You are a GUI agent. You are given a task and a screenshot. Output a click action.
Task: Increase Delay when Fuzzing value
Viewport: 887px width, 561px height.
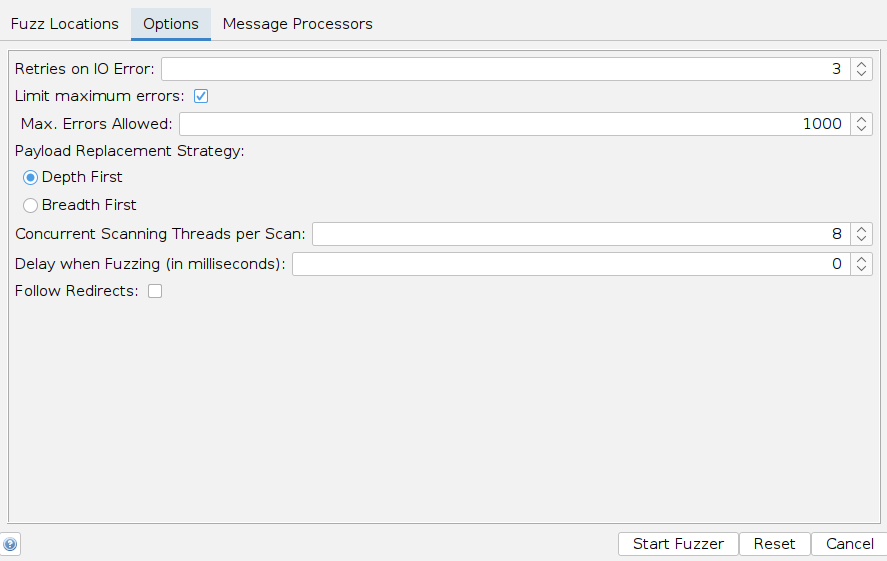tap(862, 259)
